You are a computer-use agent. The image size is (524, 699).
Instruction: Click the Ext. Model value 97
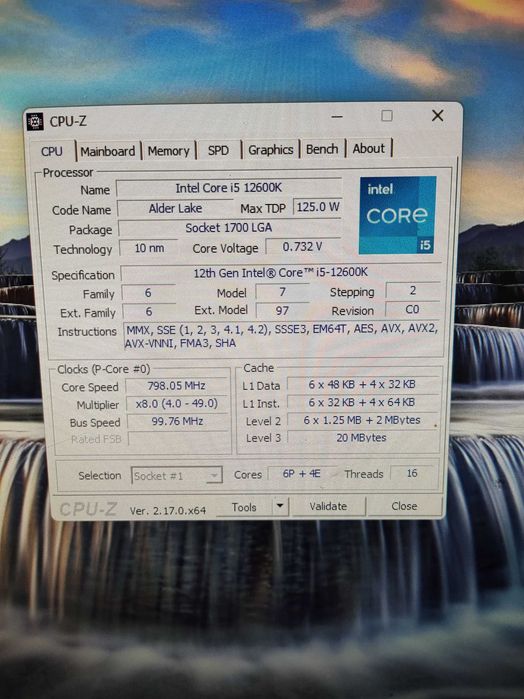282,311
